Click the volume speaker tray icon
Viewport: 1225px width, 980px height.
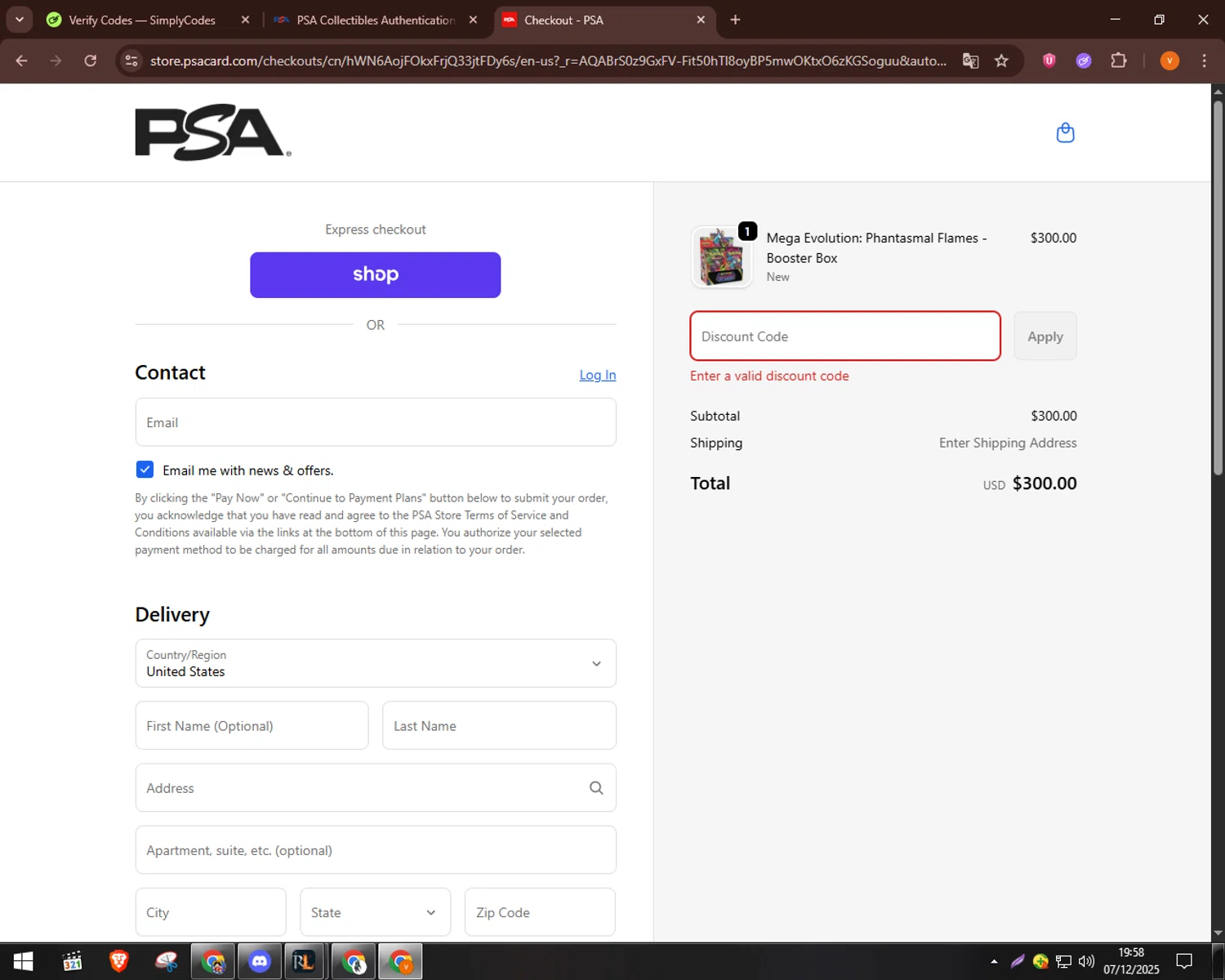pyautogui.click(x=1086, y=961)
